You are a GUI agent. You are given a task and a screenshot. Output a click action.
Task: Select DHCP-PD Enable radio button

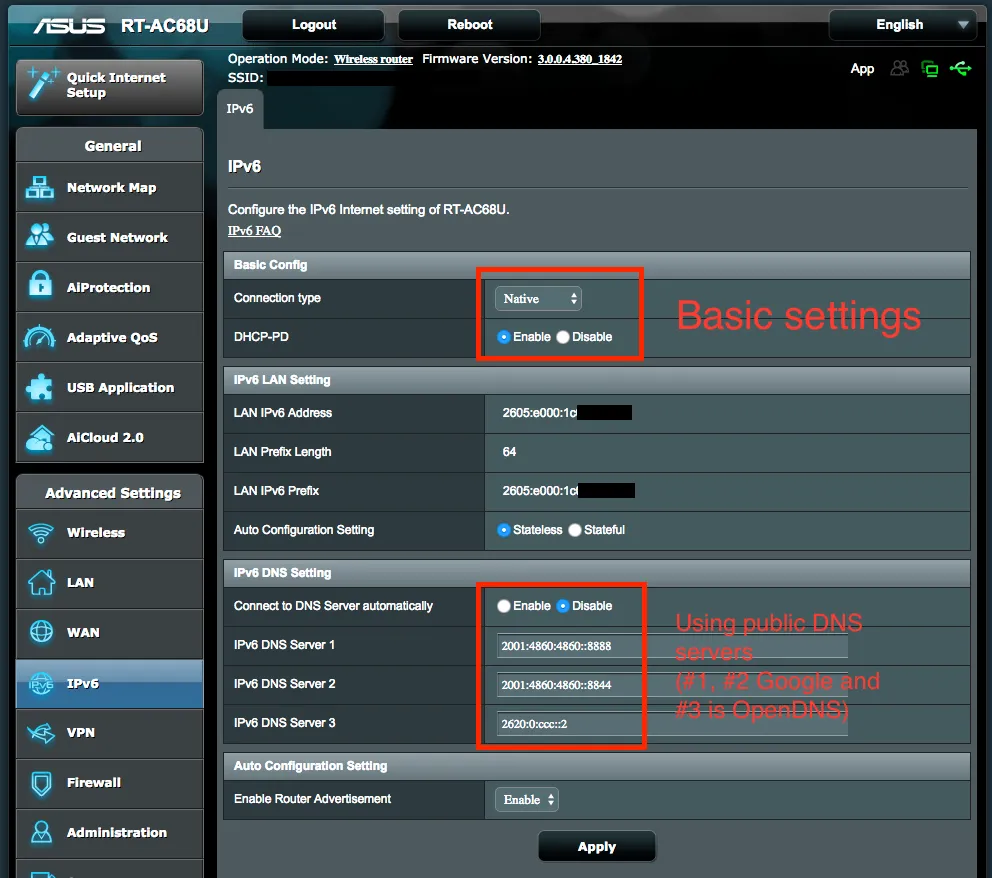[x=504, y=337]
